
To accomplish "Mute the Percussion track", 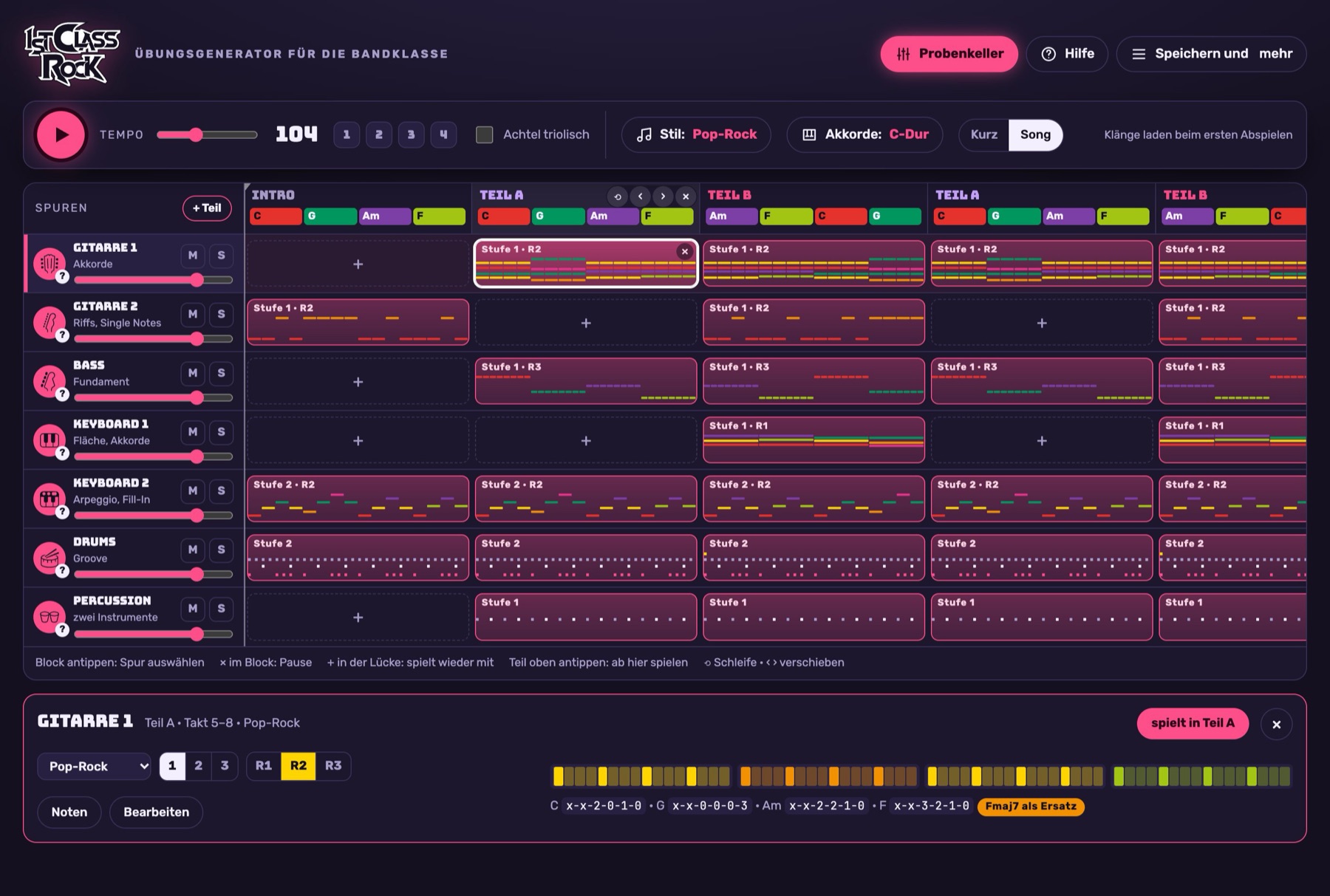I will coord(193,609).
